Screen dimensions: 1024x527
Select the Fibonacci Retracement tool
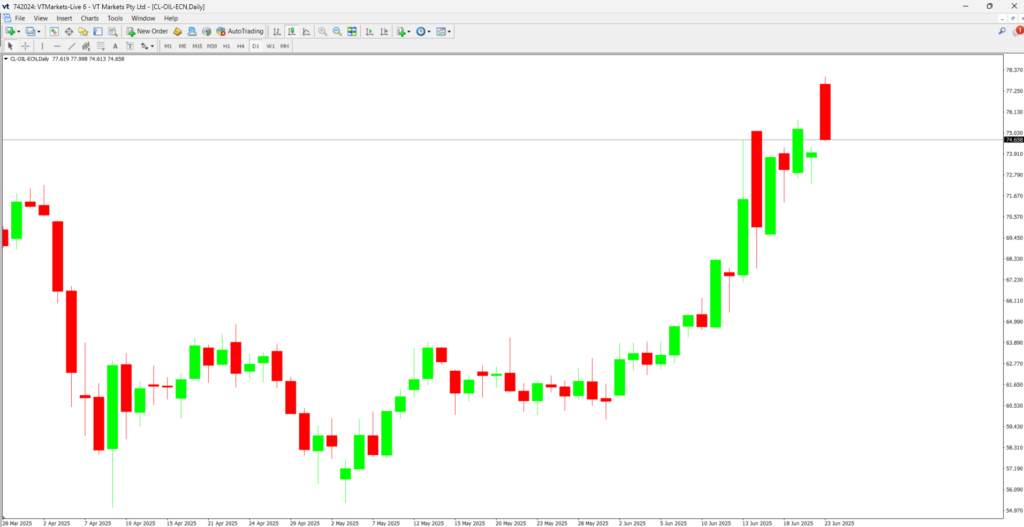pos(101,46)
